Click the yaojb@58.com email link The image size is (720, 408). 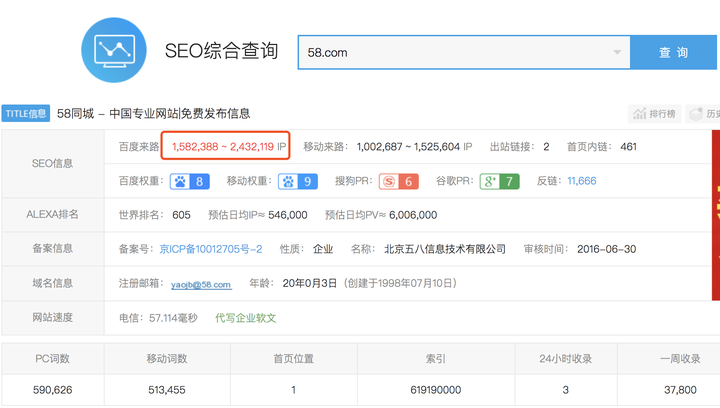pyautogui.click(x=201, y=284)
